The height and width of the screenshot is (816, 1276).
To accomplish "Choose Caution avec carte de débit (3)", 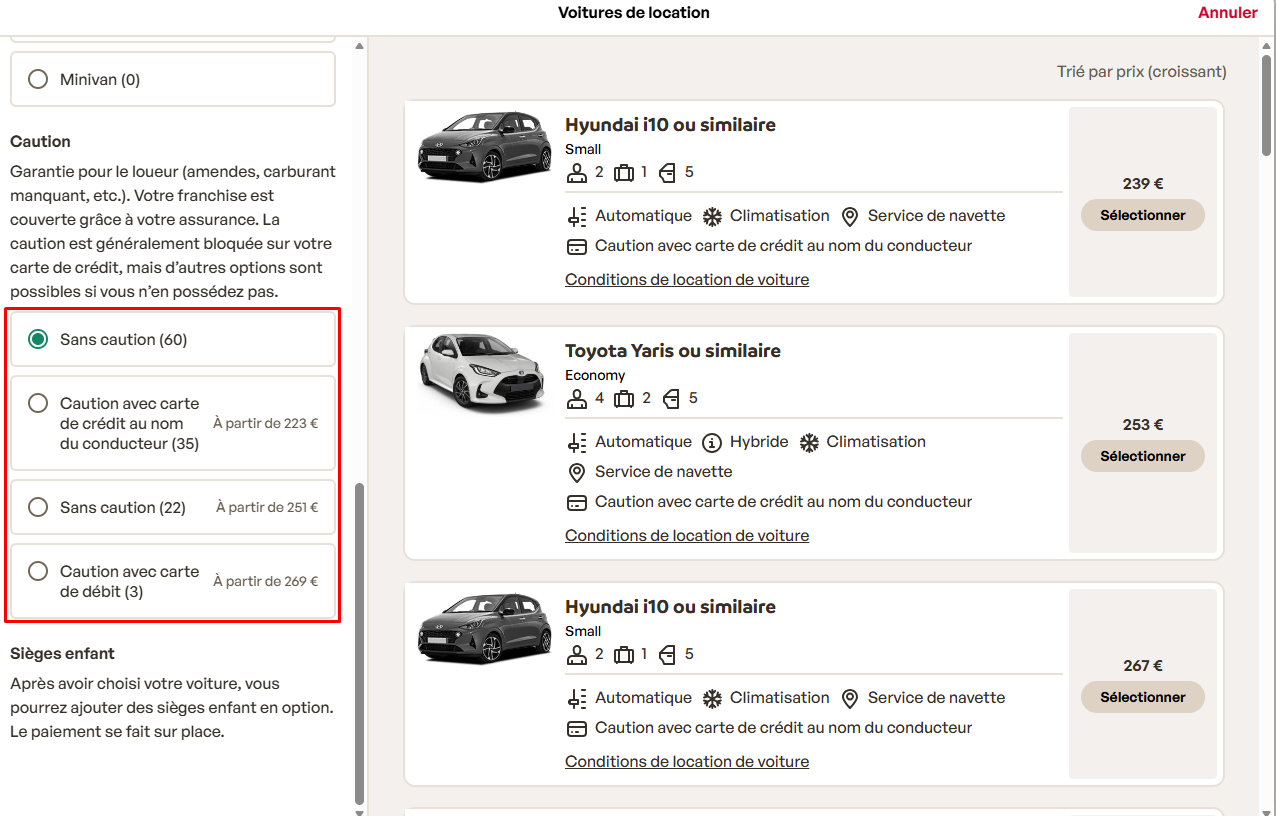I will [172, 581].
